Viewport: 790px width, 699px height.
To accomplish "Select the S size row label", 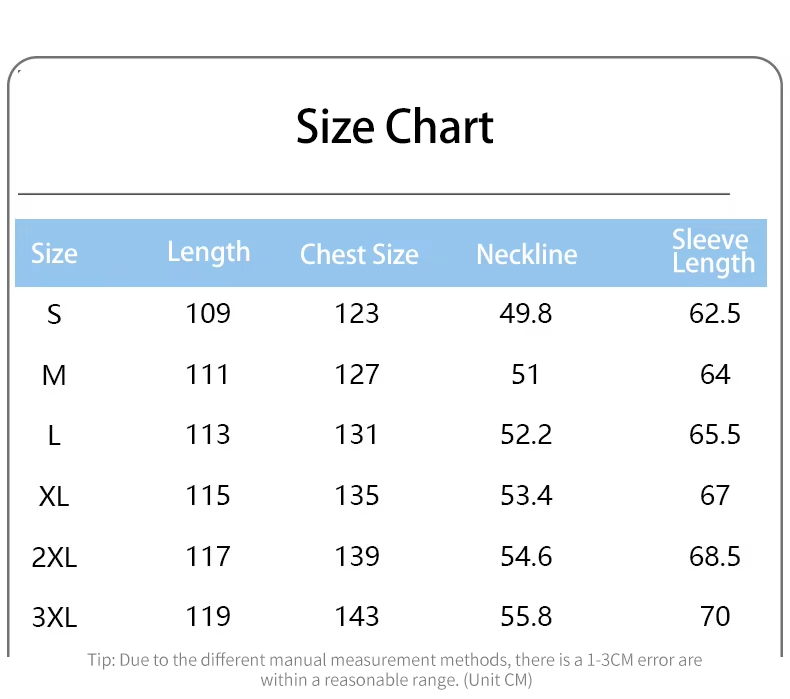I will tap(54, 314).
